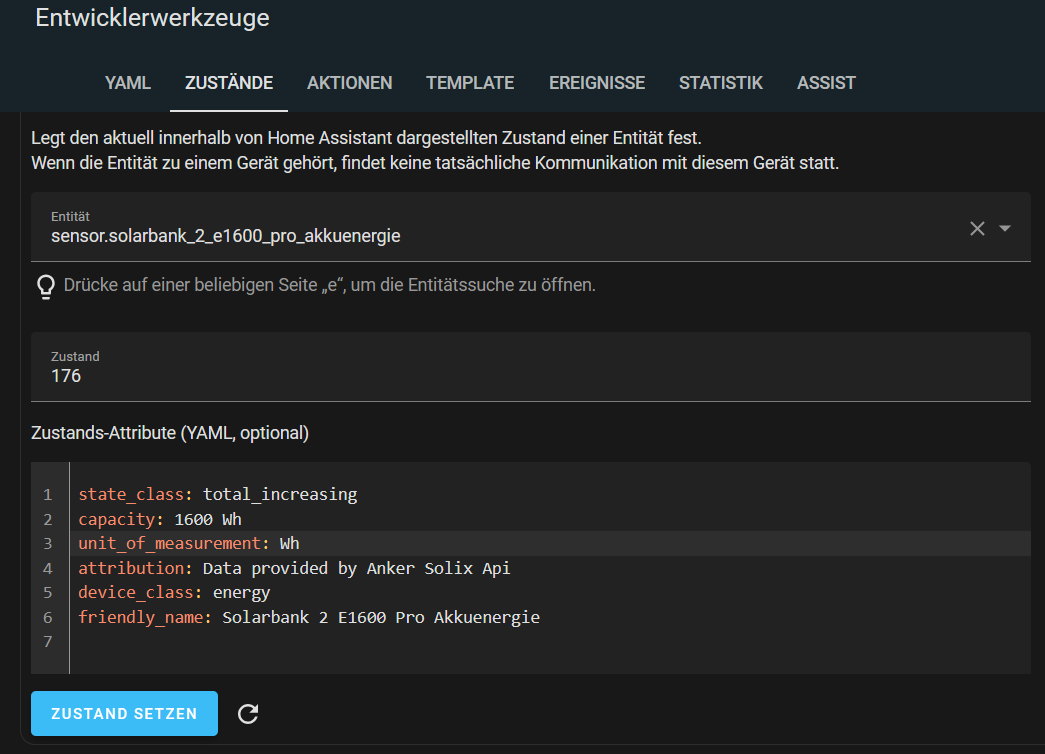Open the AKTIONEN tab
Screen dimensions: 1045x754
(x=349, y=83)
